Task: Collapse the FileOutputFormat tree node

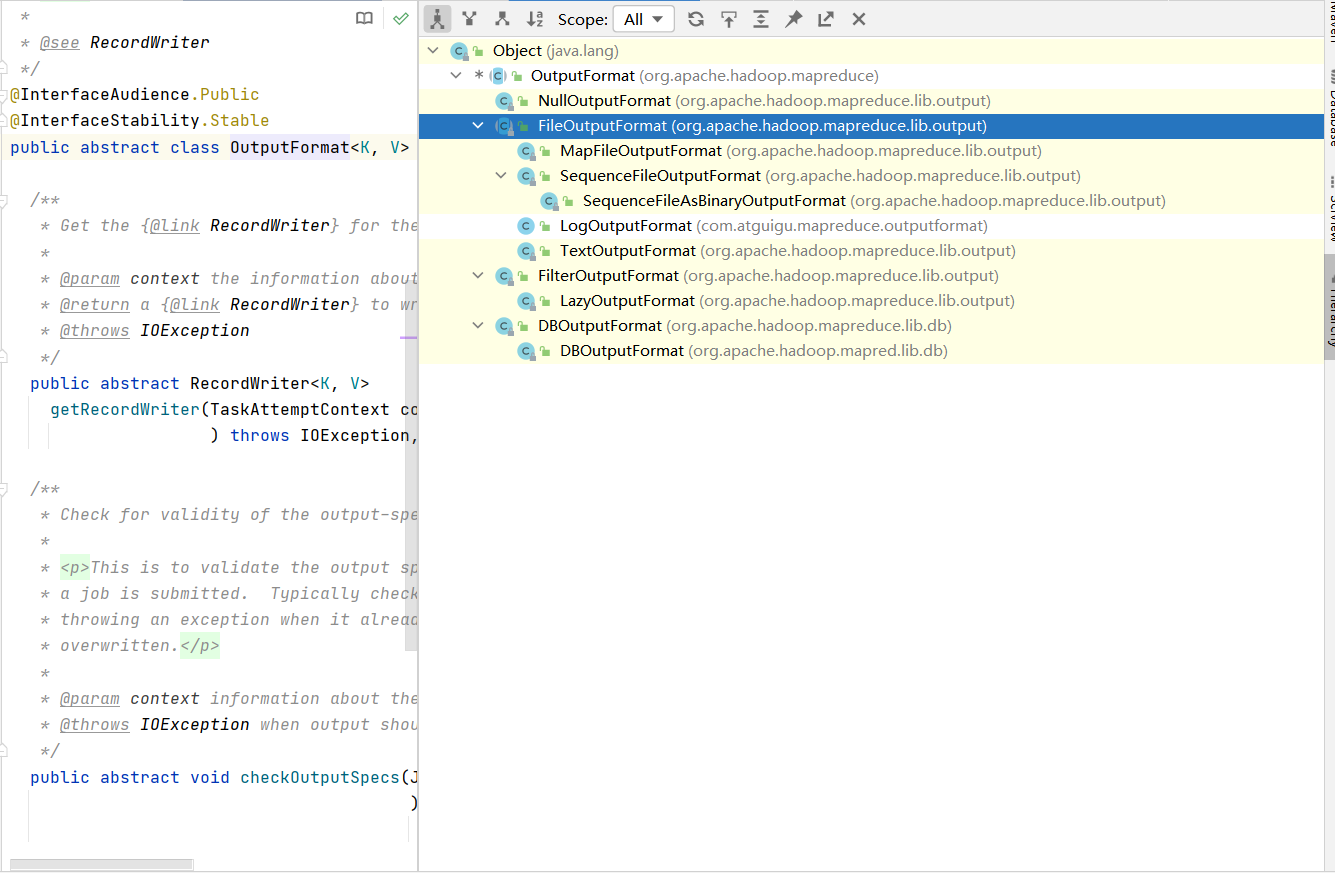Action: click(478, 126)
